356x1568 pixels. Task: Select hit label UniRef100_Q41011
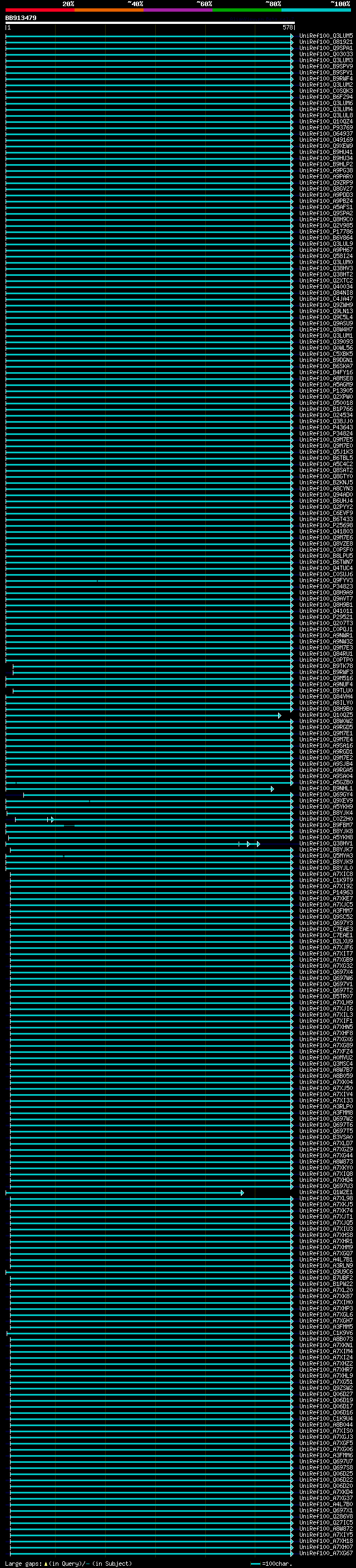(325, 611)
